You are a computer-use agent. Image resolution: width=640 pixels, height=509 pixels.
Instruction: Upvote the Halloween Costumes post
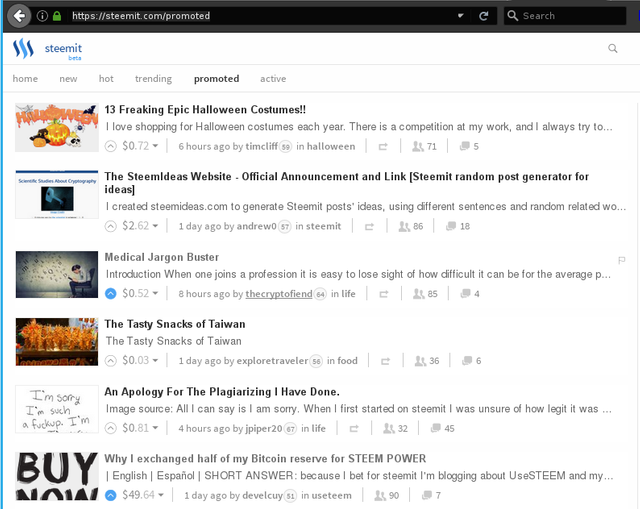111,146
